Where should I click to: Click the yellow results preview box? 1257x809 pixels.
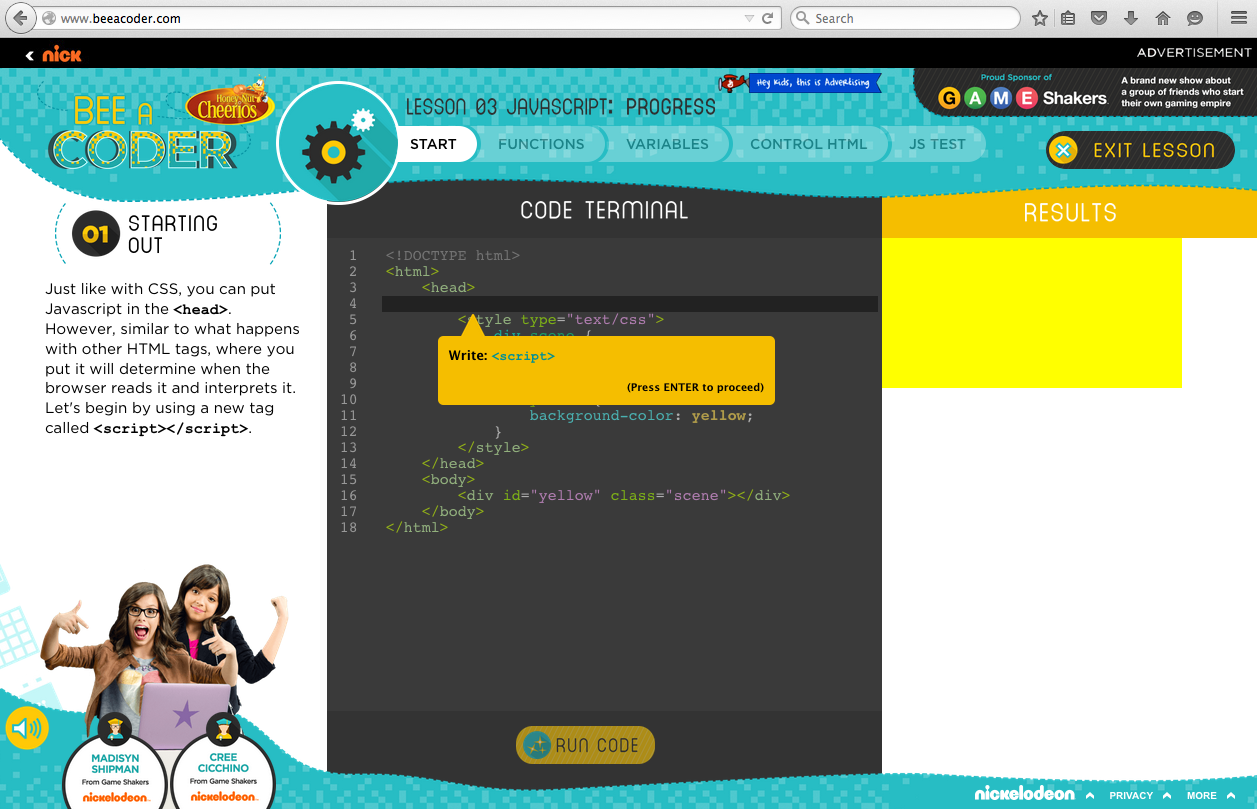tap(1031, 313)
